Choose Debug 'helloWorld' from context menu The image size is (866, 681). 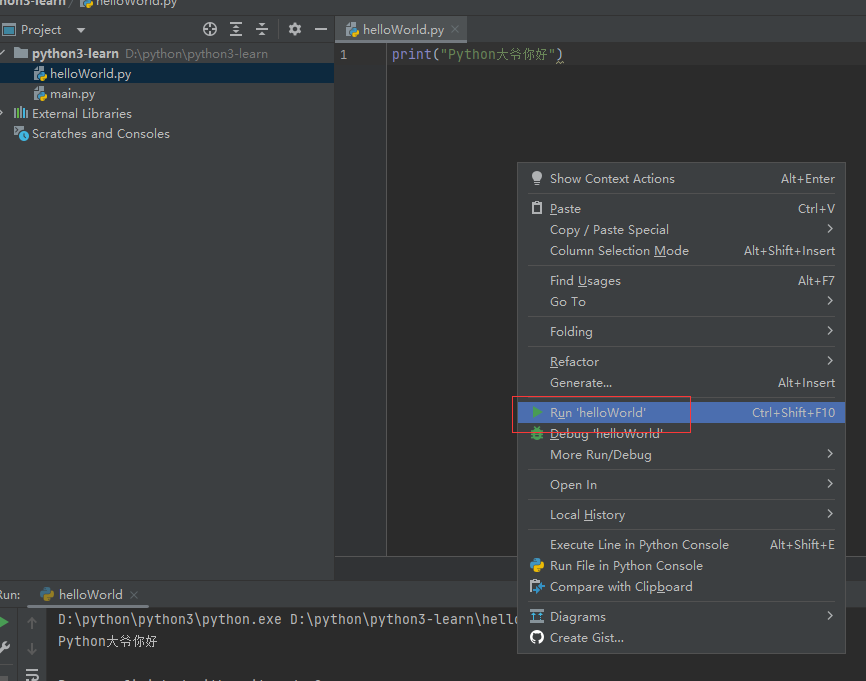606,434
